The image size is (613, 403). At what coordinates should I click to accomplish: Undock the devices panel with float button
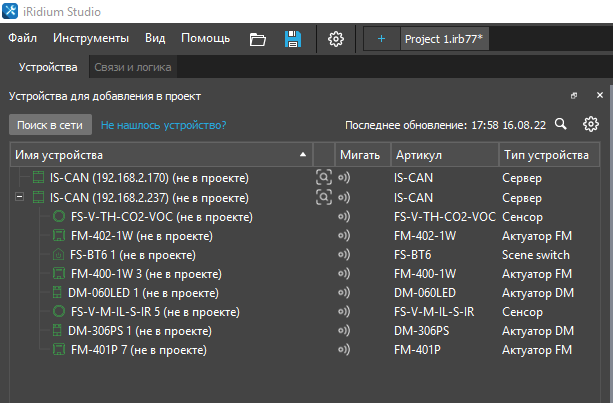coord(574,96)
